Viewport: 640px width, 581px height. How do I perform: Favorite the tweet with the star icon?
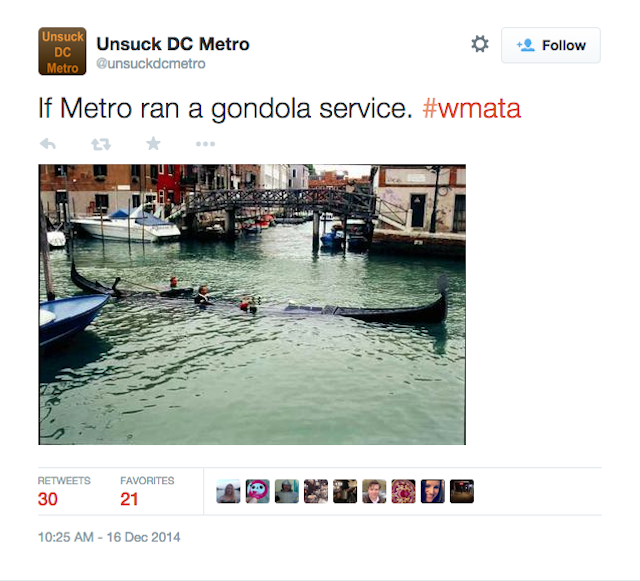point(153,143)
